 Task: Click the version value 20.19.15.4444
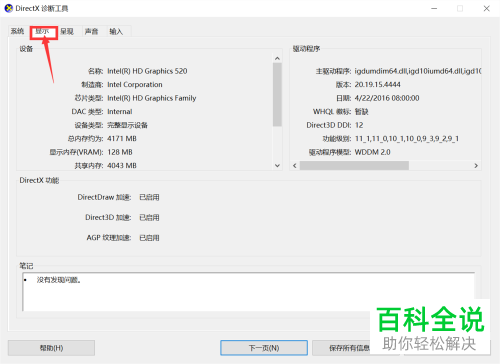[x=377, y=85]
